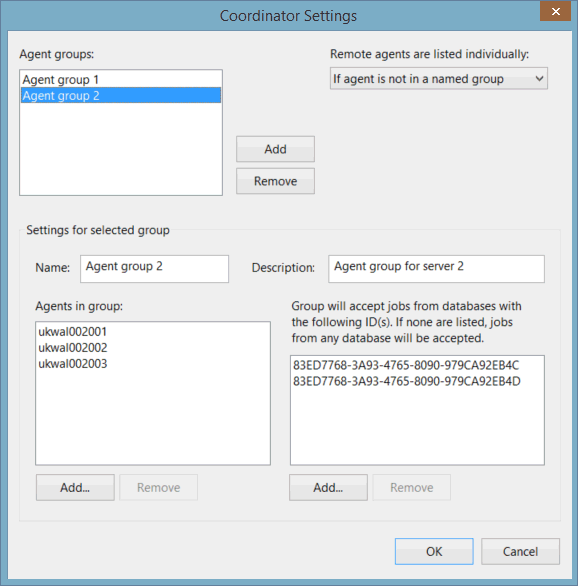This screenshot has height=586, width=578.
Task: Select agent ukwal002003
Action: tap(153, 364)
